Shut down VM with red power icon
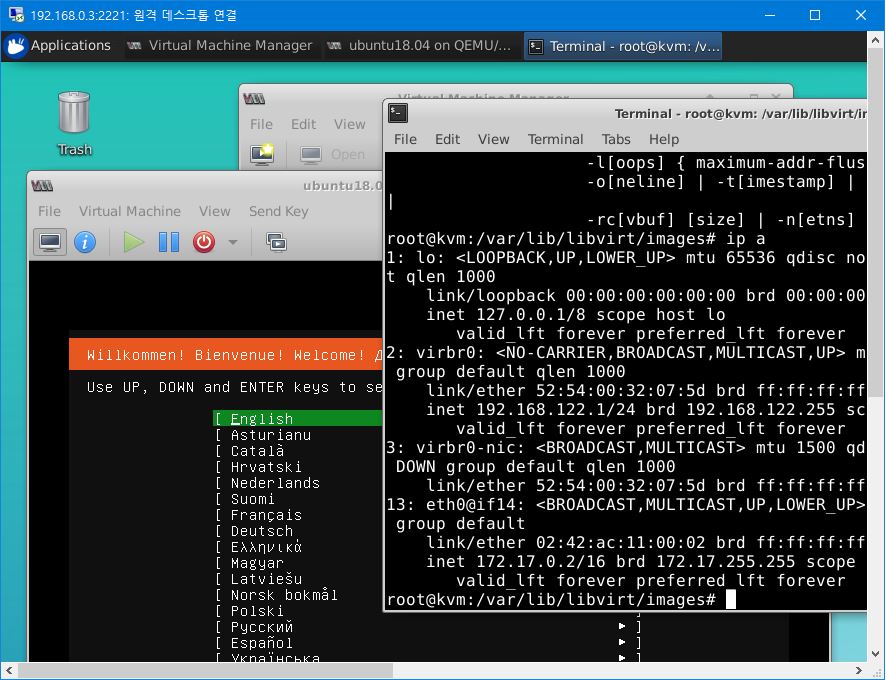Viewport: 886px width, 680px height. pyautogui.click(x=204, y=242)
